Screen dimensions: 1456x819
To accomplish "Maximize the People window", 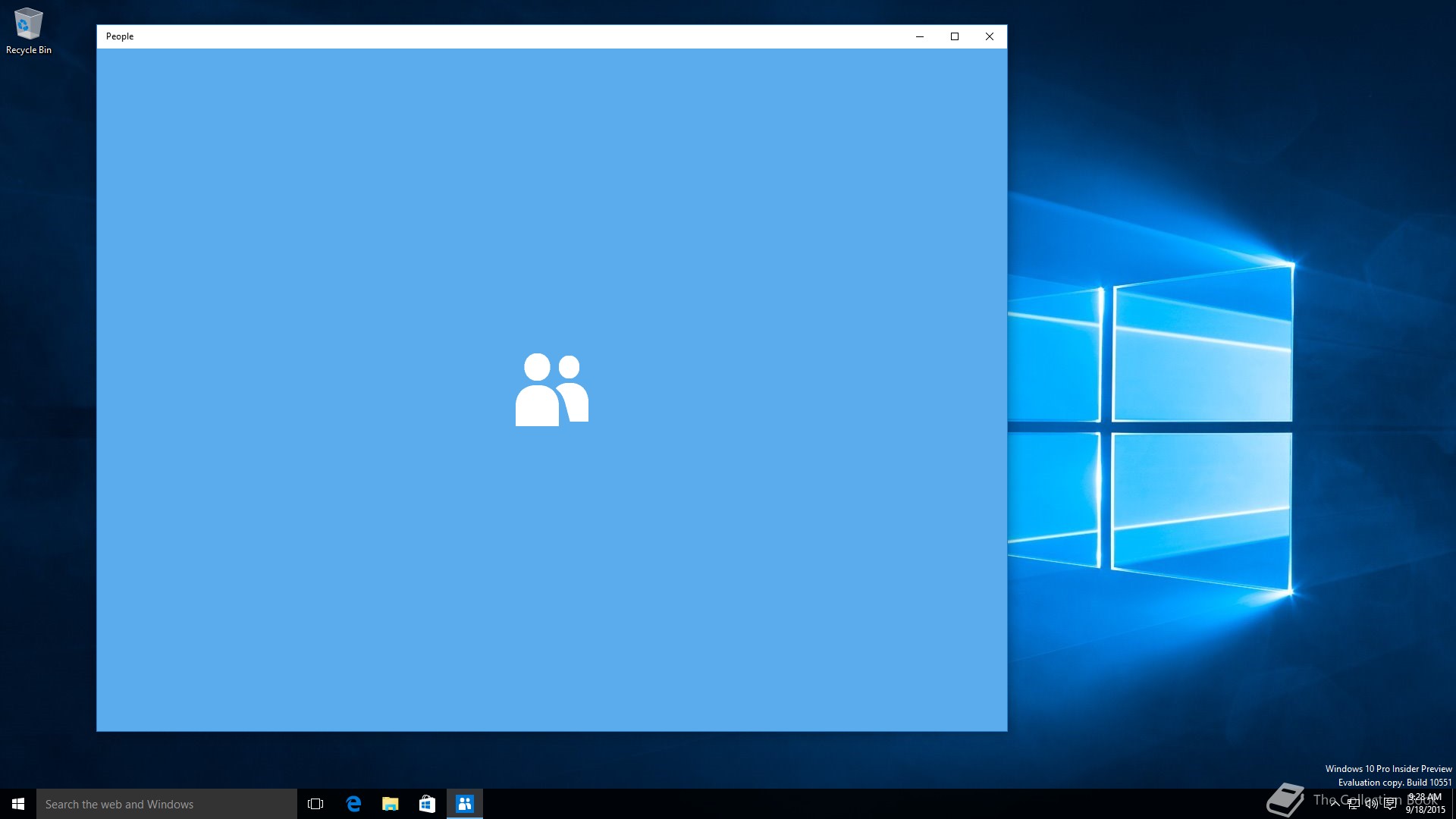I will point(955,36).
